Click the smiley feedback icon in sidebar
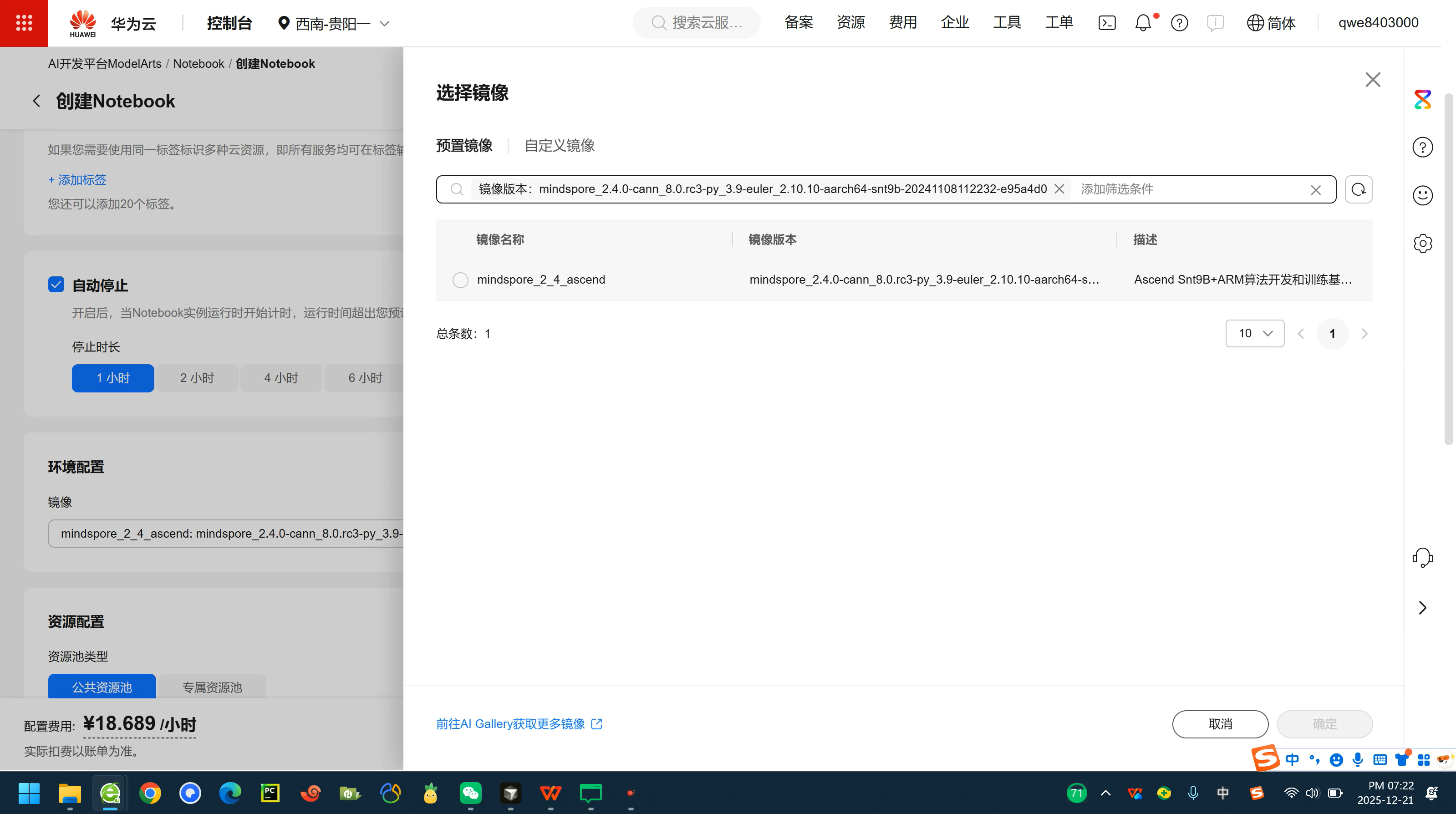This screenshot has width=1456, height=814. click(x=1422, y=196)
